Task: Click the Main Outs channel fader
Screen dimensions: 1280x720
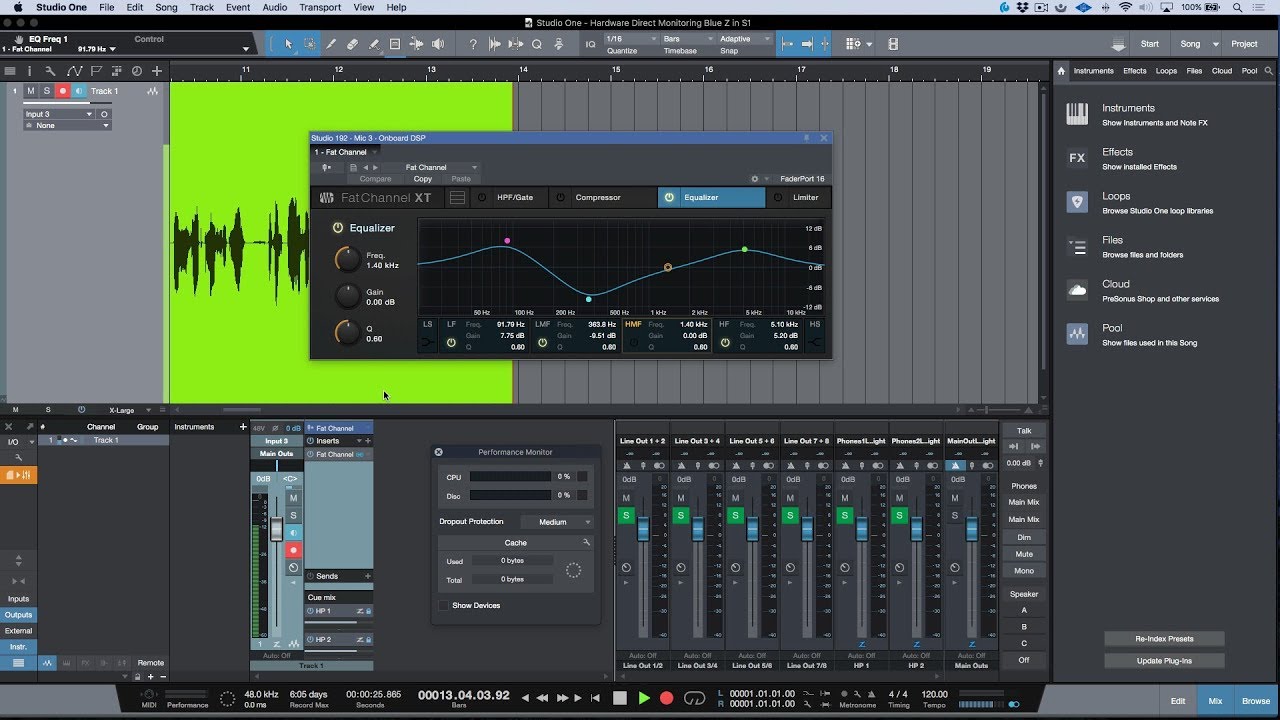Action: coord(971,529)
